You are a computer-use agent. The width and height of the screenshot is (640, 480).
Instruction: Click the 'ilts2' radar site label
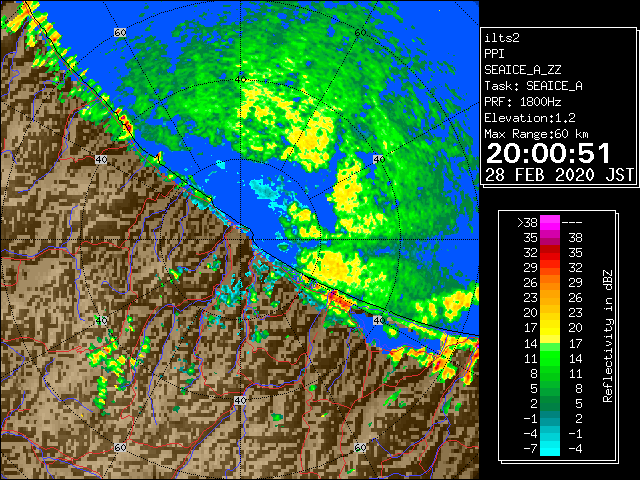(x=502, y=38)
